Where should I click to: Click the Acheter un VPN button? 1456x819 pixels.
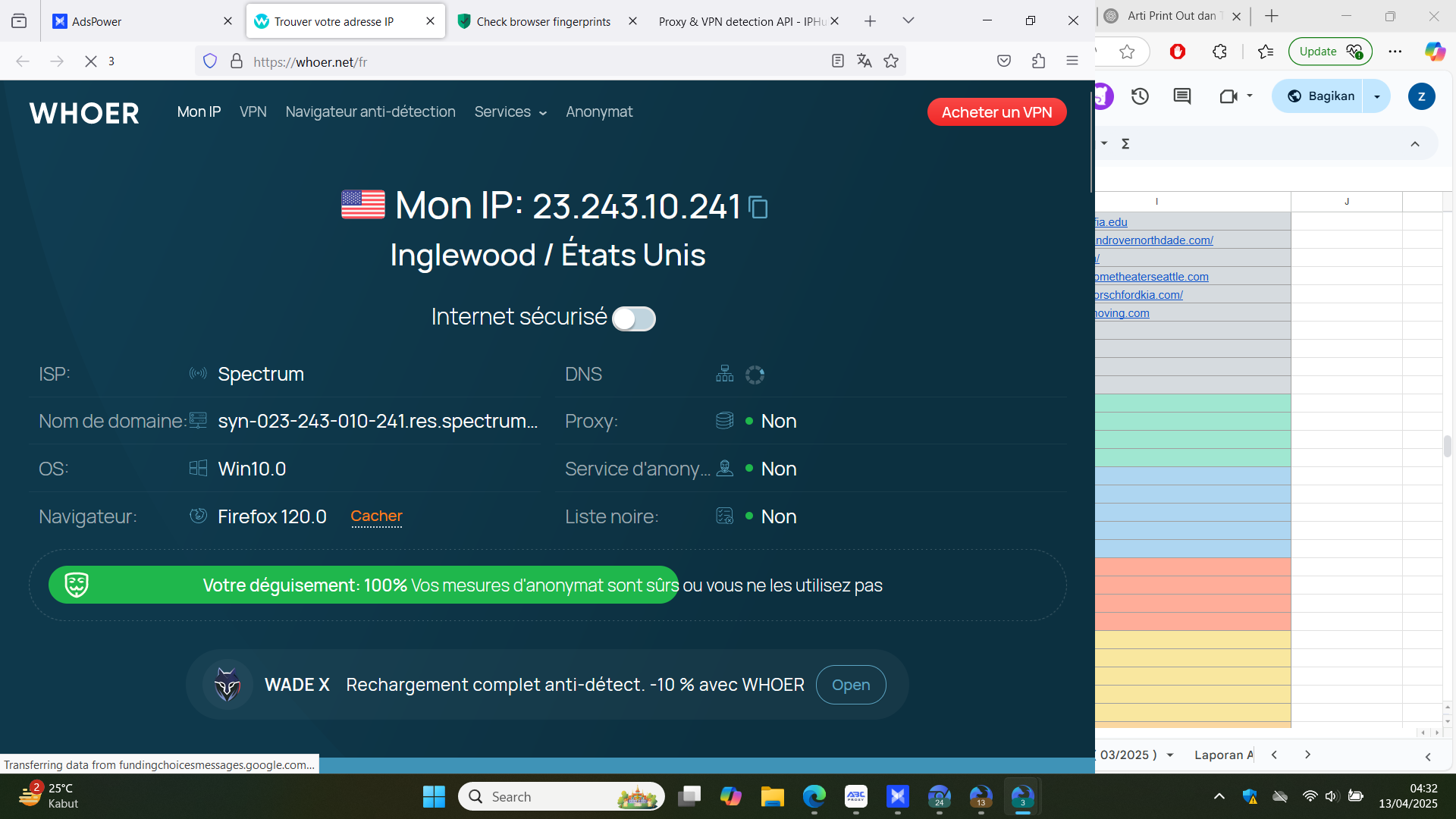coord(997,112)
